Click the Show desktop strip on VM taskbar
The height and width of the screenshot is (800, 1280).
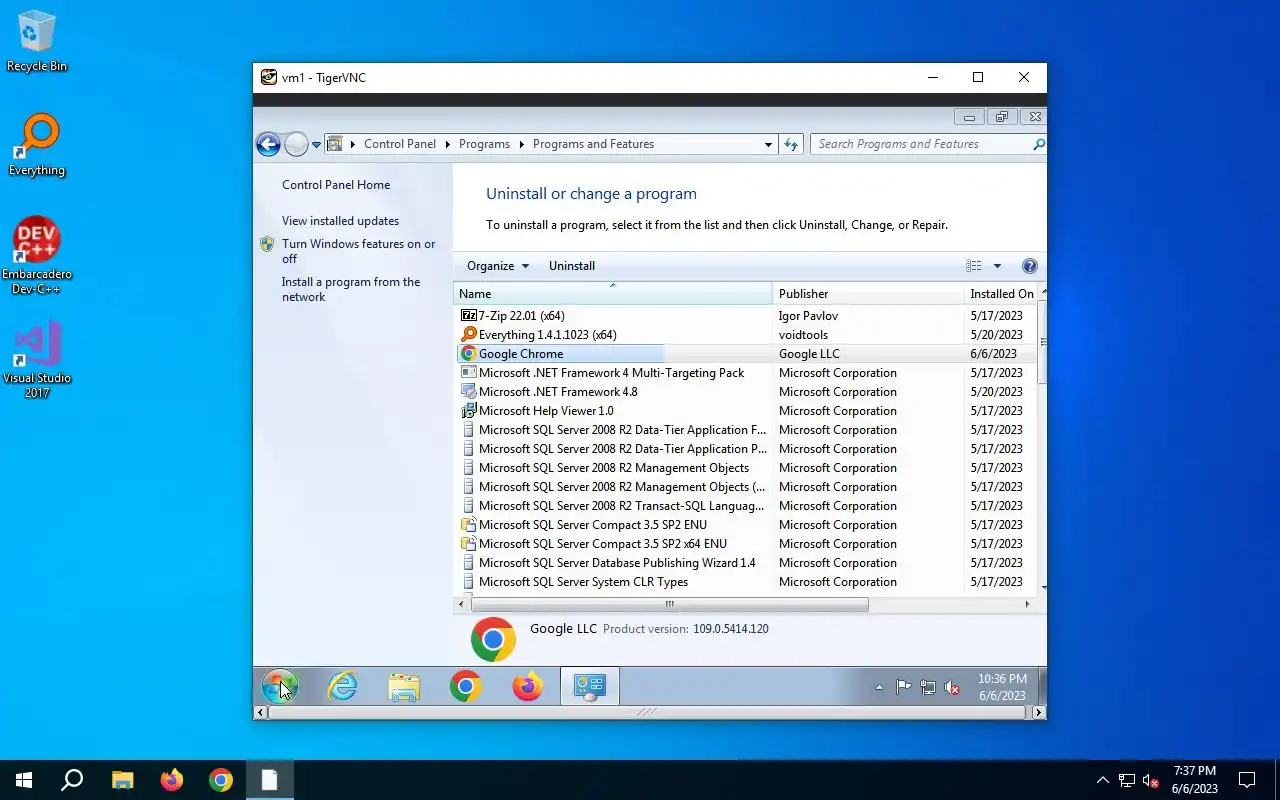pyautogui.click(x=1041, y=686)
